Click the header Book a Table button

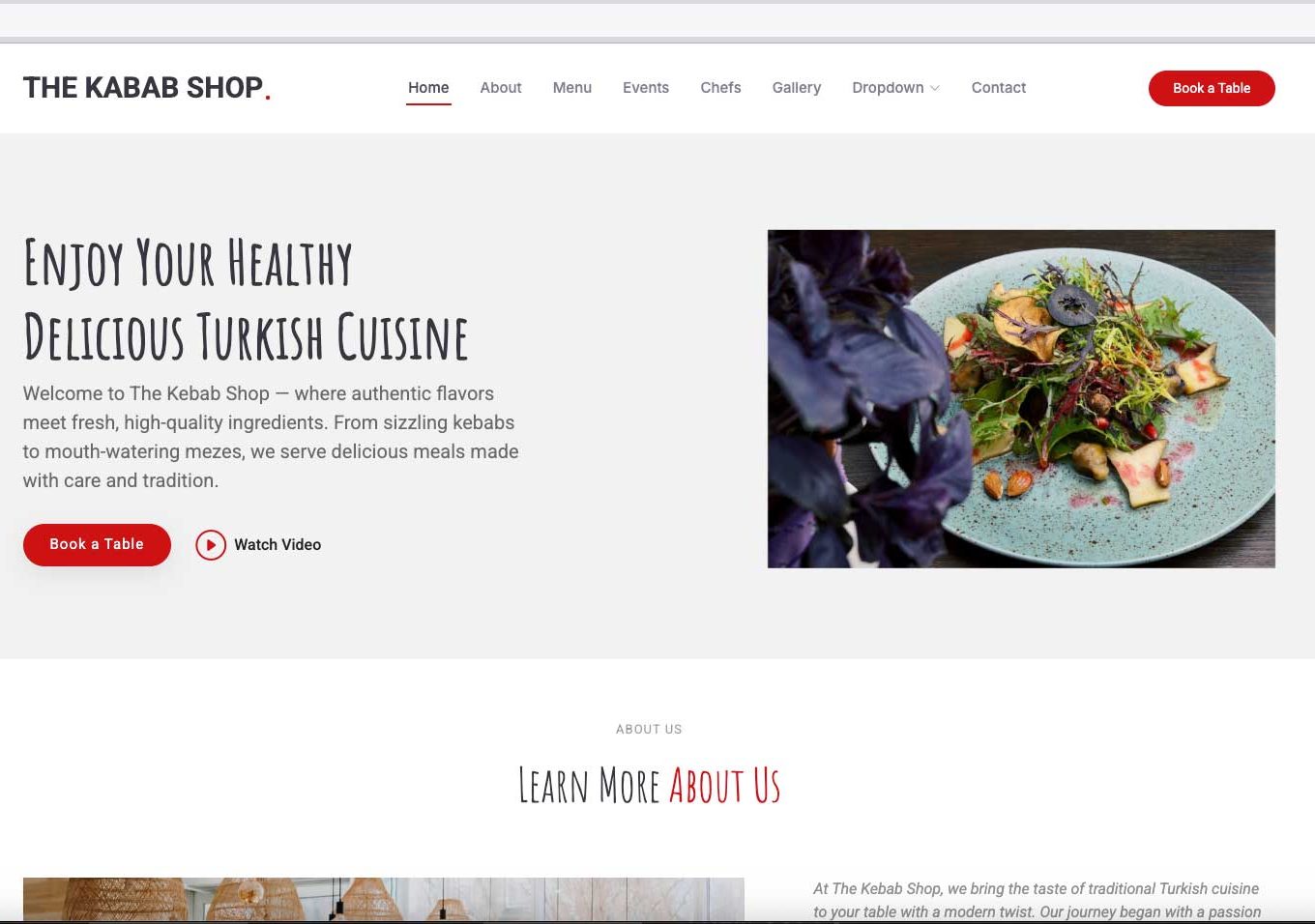click(x=1212, y=88)
